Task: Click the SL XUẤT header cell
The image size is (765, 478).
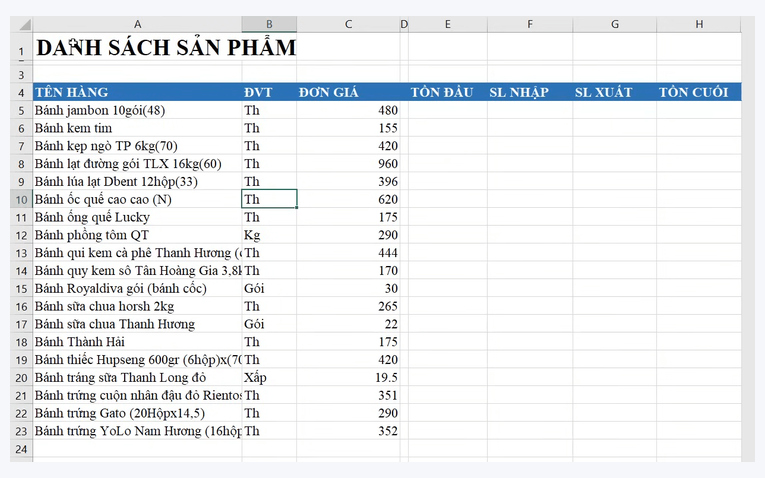Action: [x=615, y=92]
